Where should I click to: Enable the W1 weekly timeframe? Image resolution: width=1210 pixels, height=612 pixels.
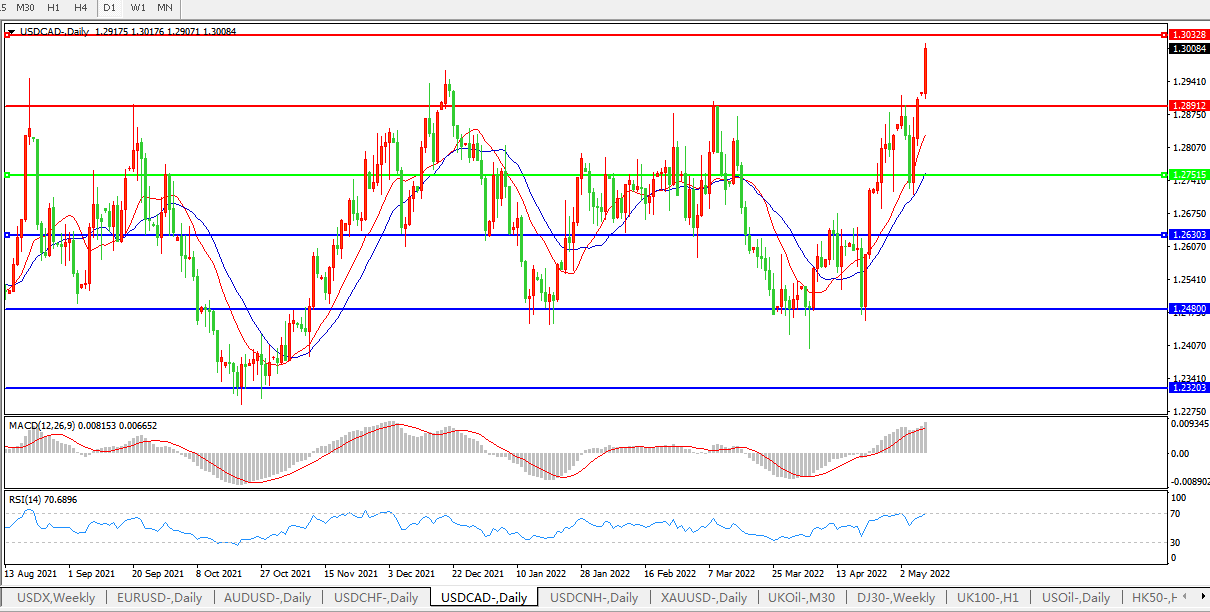138,8
